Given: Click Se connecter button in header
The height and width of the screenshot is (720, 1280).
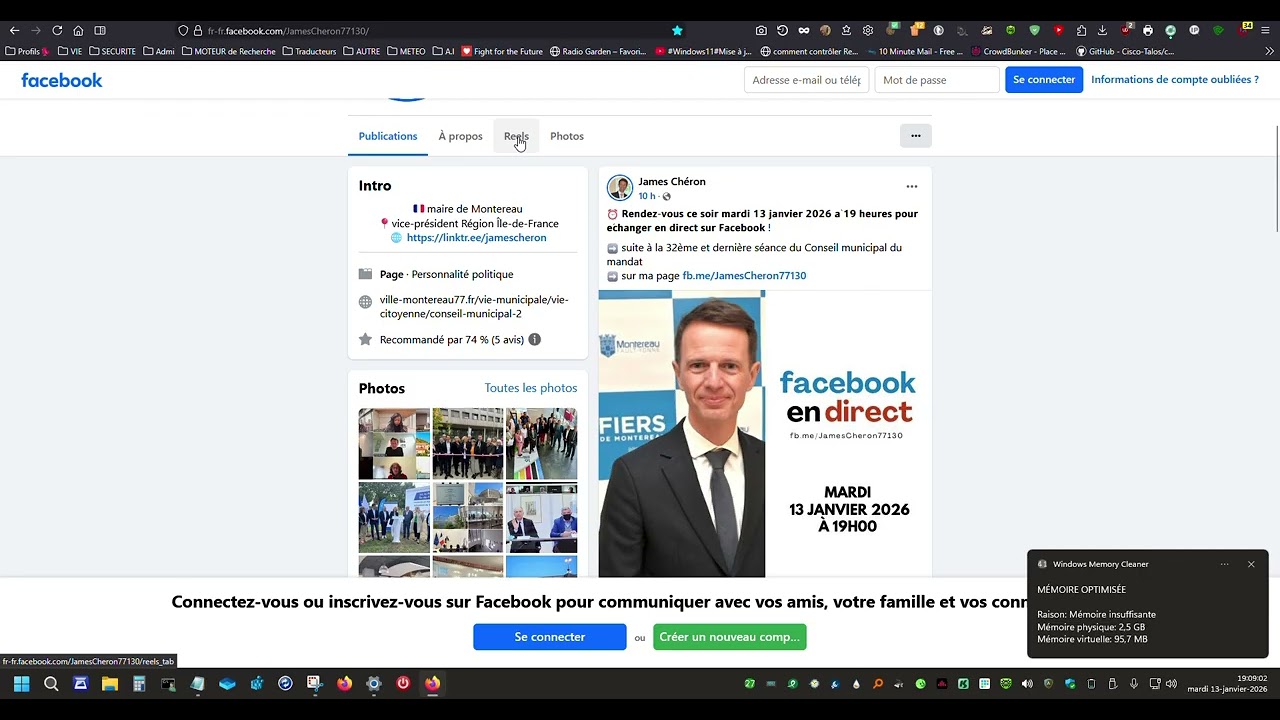Looking at the screenshot, I should click(x=1044, y=80).
